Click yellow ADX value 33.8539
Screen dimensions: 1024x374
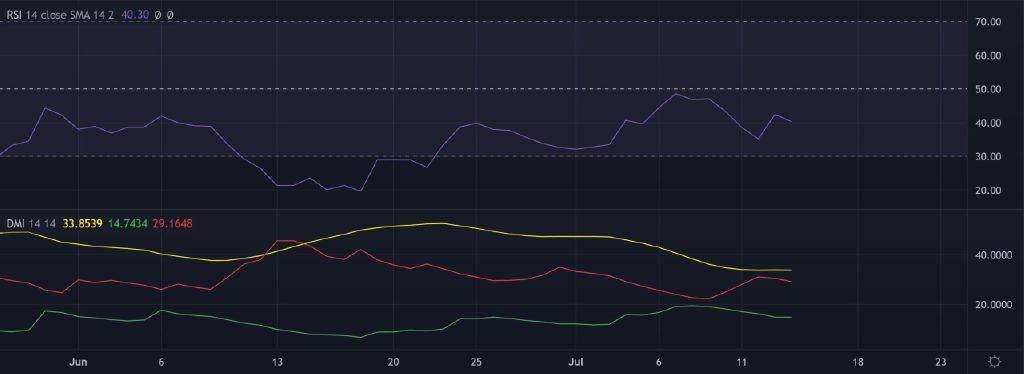pyautogui.click(x=82, y=223)
